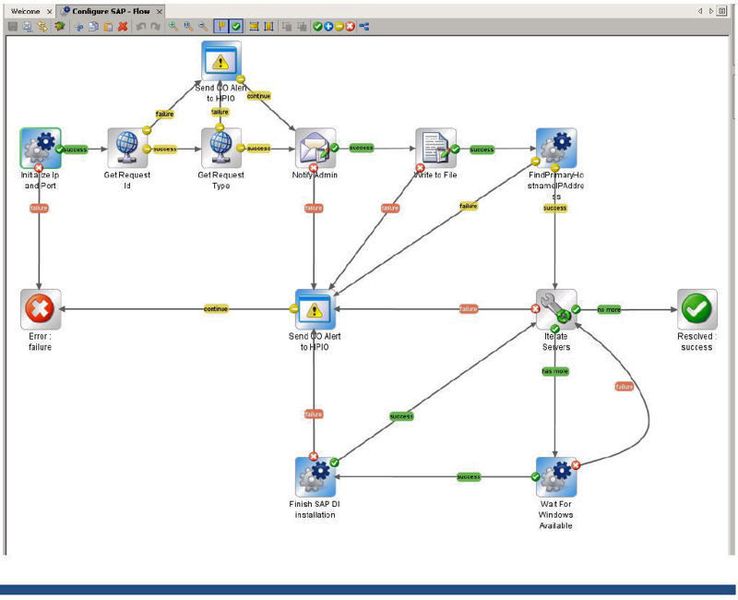Click the align vertically icon in the toolbar

pos(269,26)
